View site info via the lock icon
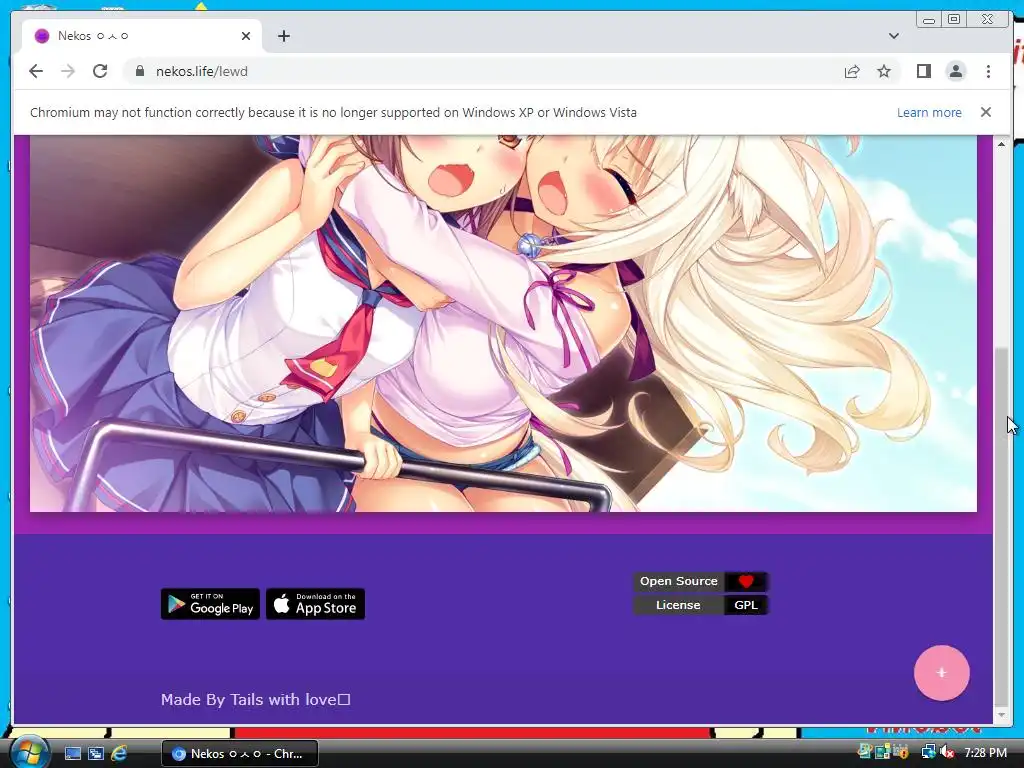Image resolution: width=1024 pixels, height=768 pixels. point(139,71)
